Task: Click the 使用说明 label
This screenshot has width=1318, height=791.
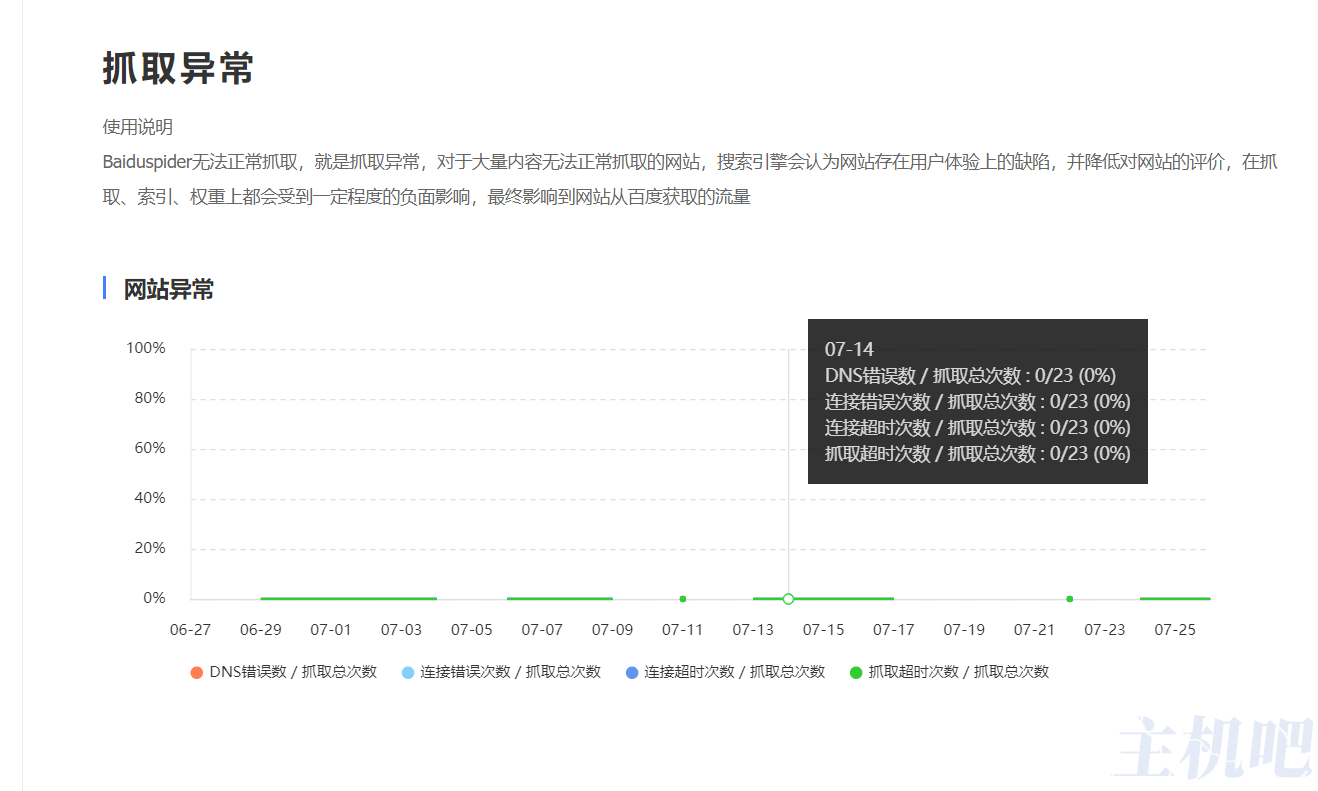Action: 138,127
